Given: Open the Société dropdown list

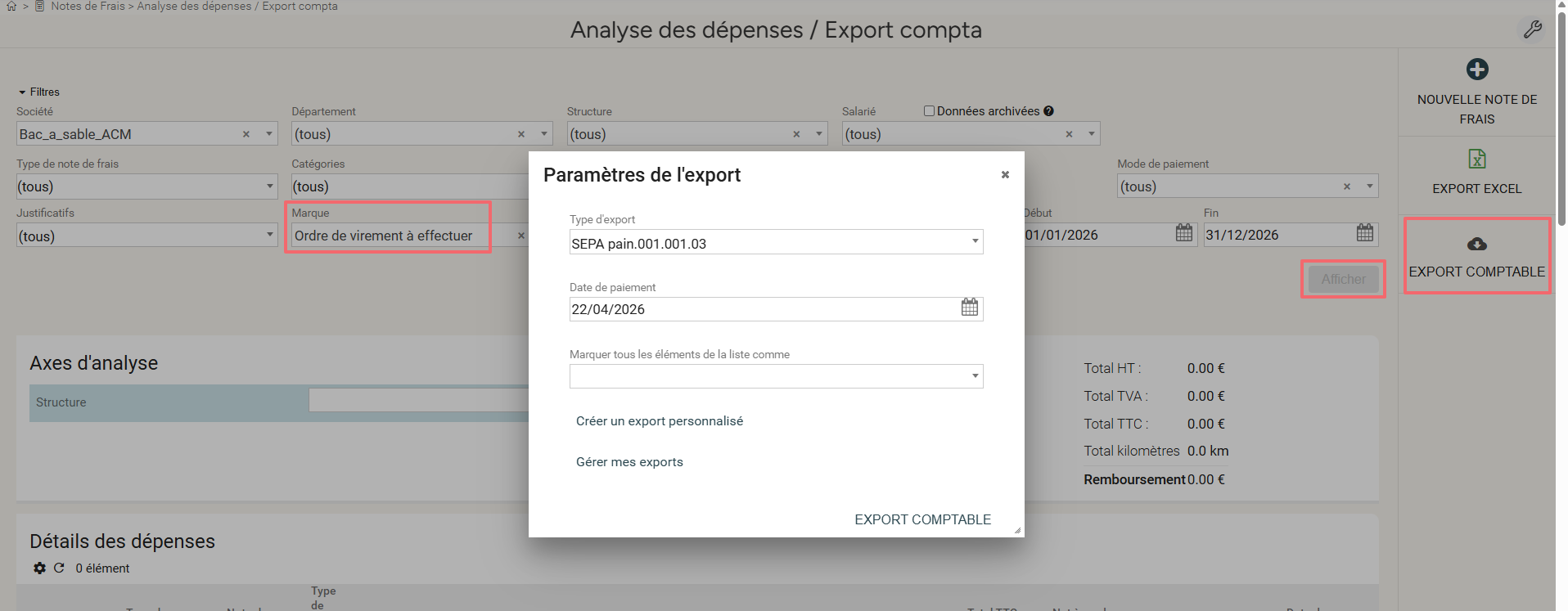Looking at the screenshot, I should coord(268,133).
